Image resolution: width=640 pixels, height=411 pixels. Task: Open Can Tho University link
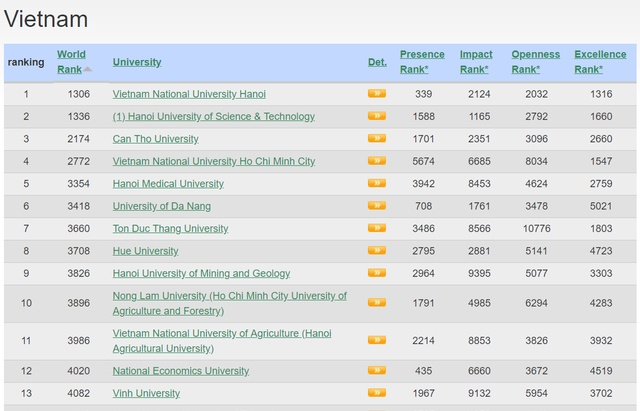click(x=156, y=139)
